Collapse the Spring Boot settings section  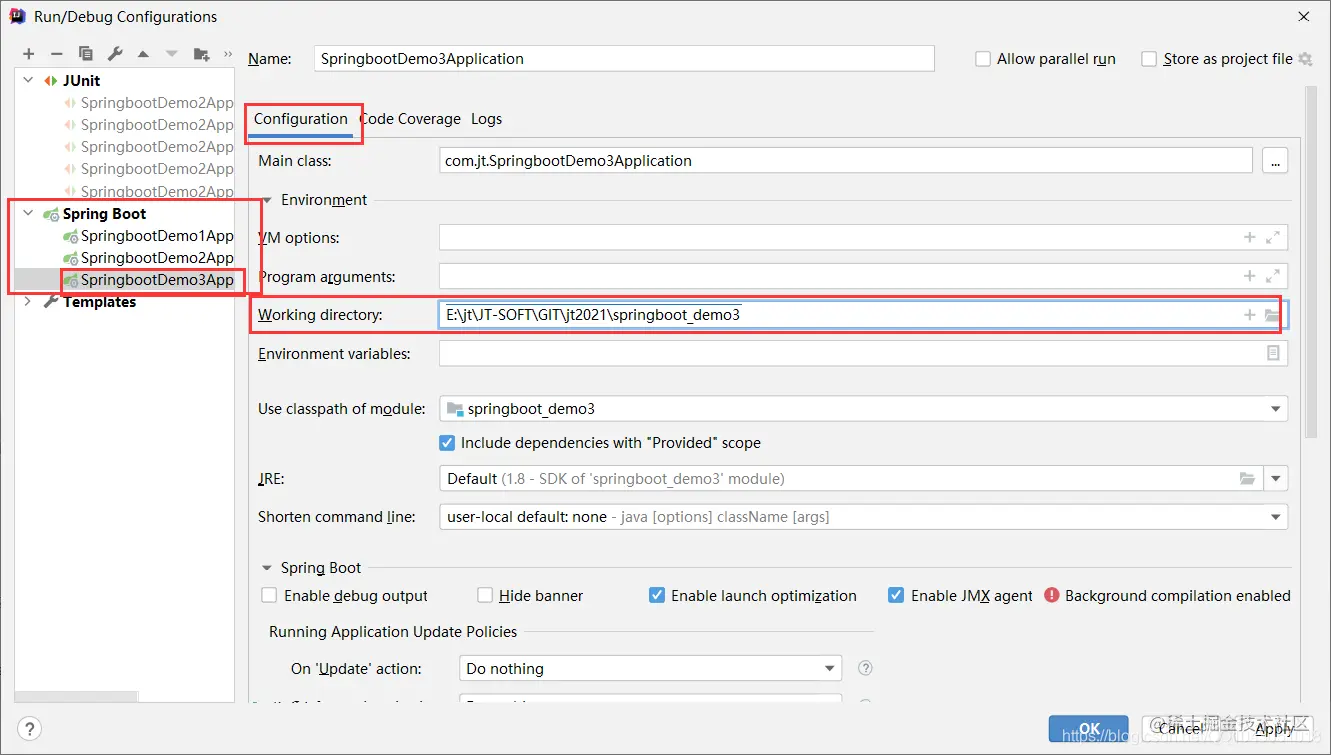267,568
